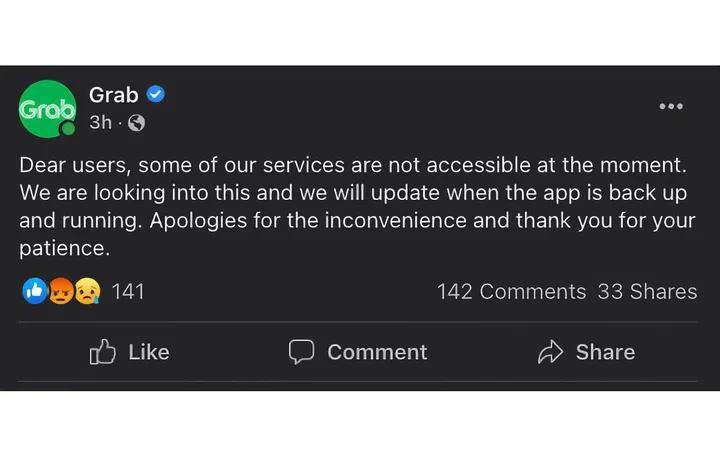Open the Grab page name link
Screen dimensions: 720x456
pyautogui.click(x=113, y=95)
